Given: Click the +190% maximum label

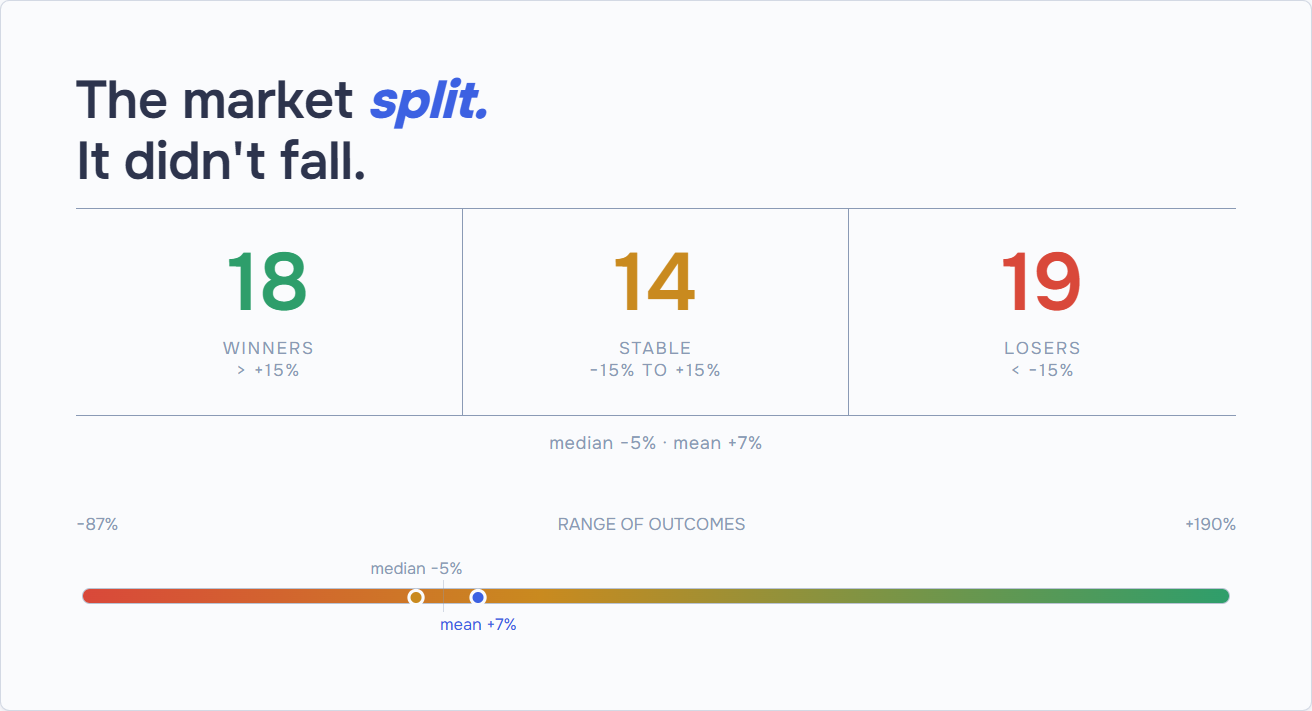Looking at the screenshot, I should [x=1210, y=524].
